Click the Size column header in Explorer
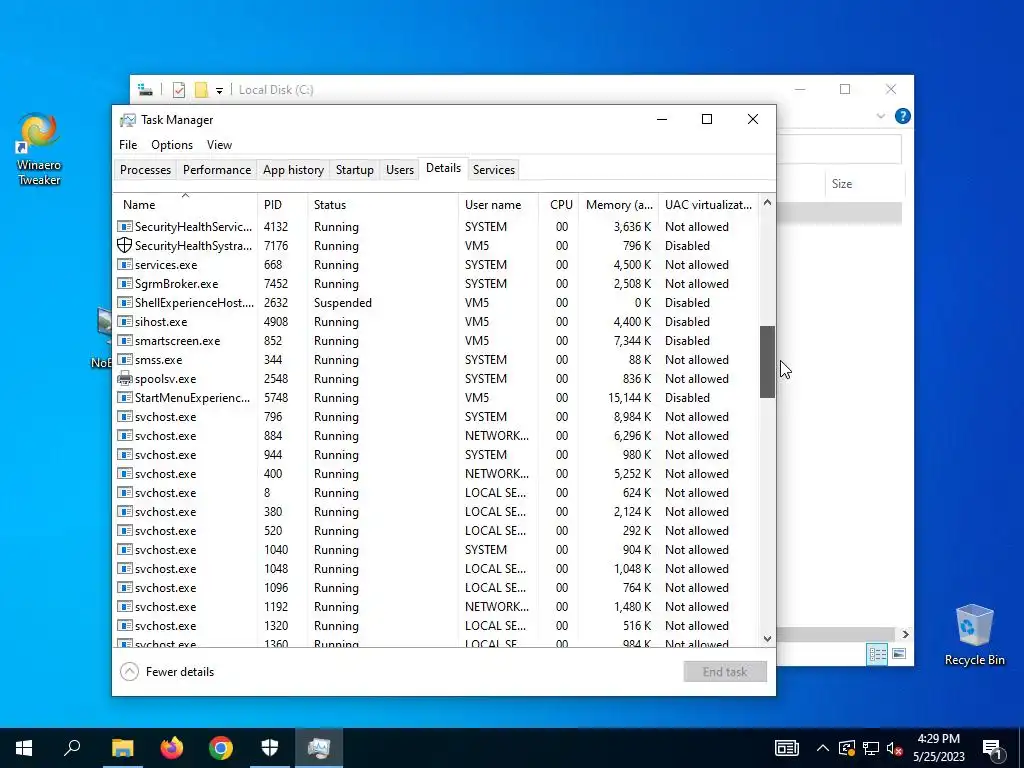This screenshot has height=768, width=1024. click(863, 184)
